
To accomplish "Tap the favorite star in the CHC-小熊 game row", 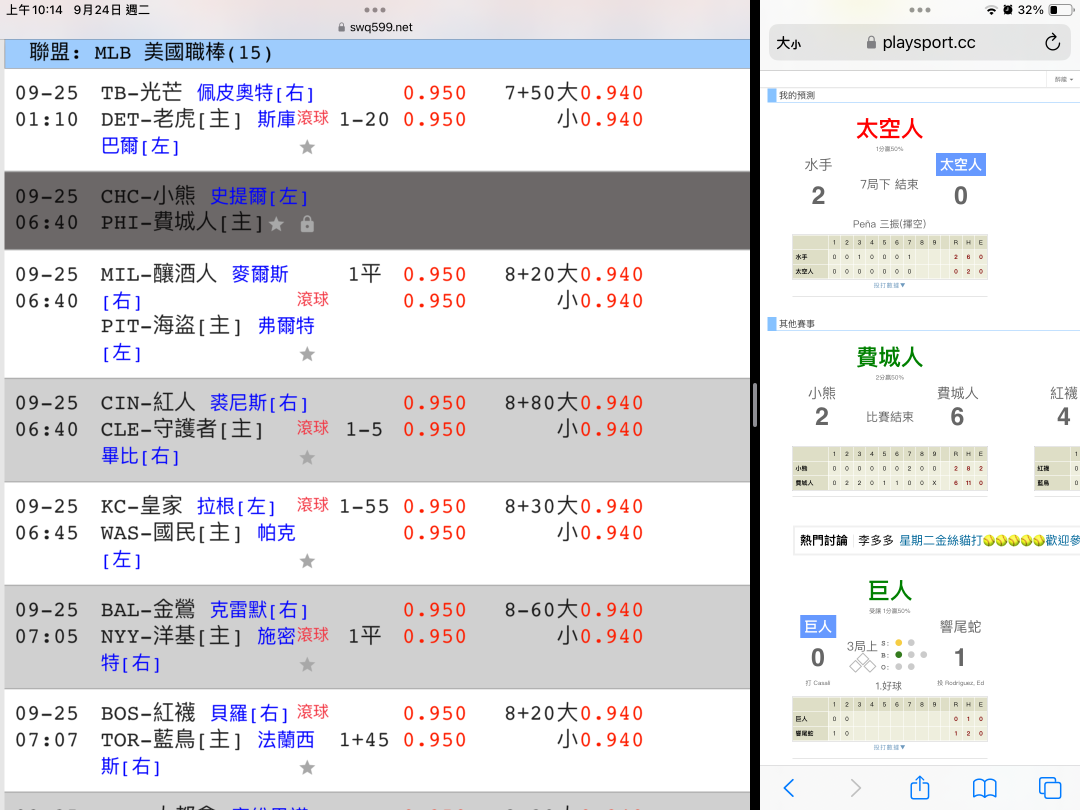I will tap(276, 224).
